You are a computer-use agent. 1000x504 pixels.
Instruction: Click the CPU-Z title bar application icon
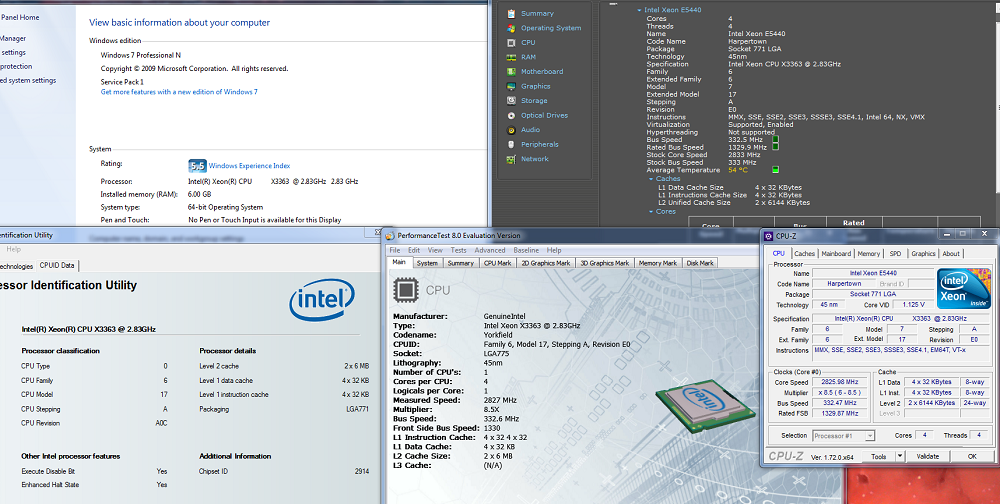(x=769, y=236)
